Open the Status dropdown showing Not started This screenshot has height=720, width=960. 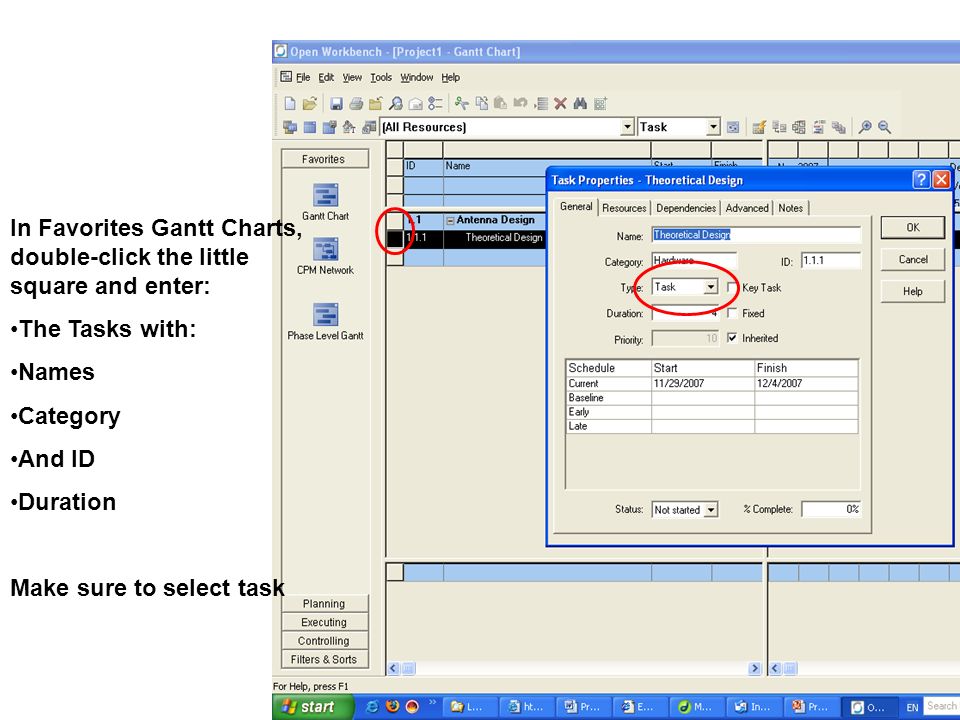710,509
